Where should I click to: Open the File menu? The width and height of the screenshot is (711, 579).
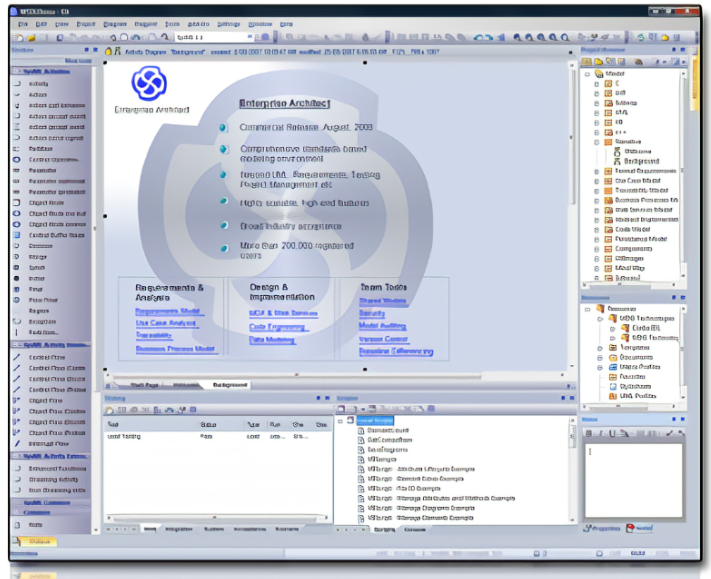(x=23, y=24)
